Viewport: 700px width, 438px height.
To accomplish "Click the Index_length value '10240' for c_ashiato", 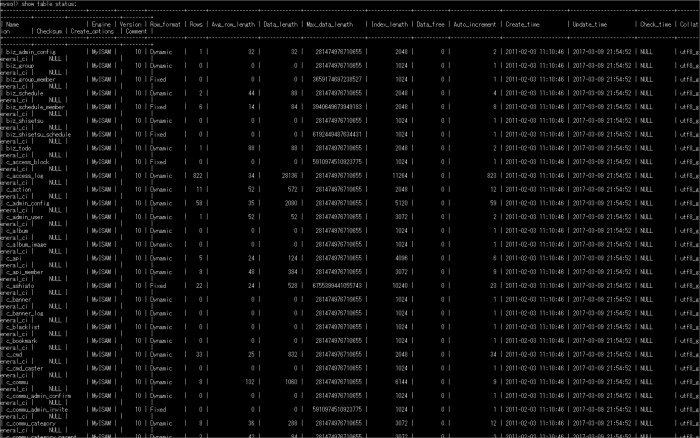I will [x=400, y=286].
